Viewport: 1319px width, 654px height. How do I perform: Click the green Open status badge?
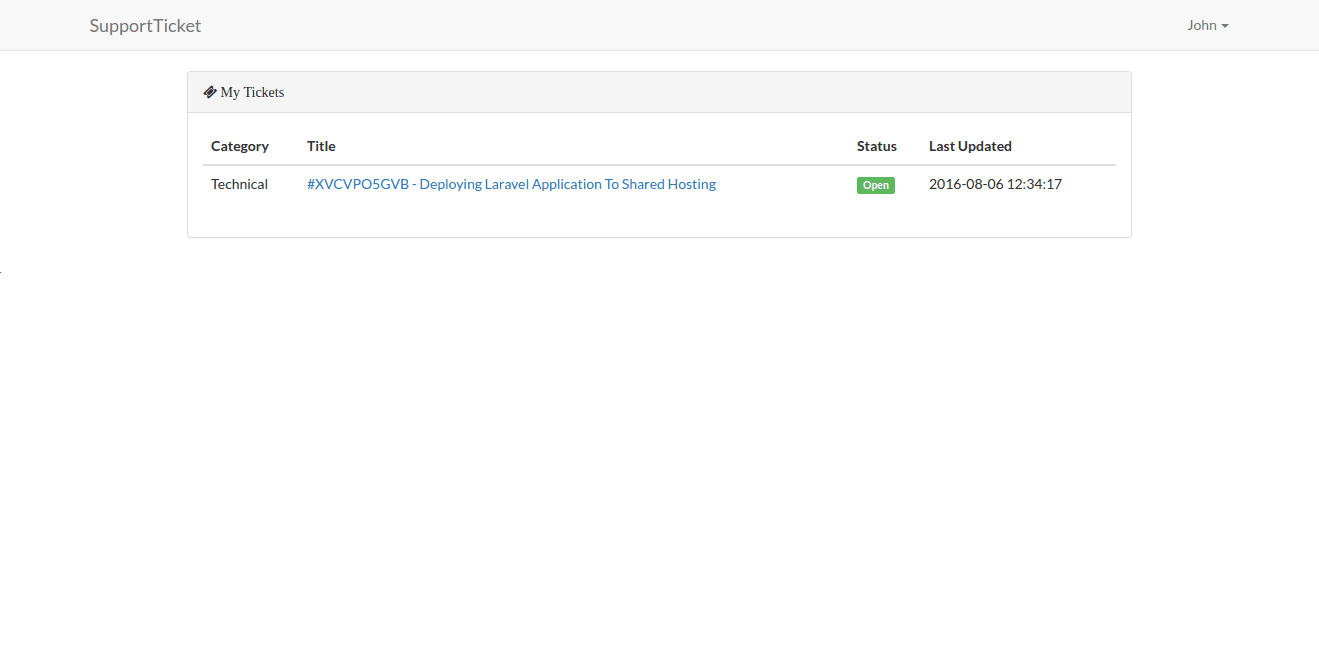point(875,185)
